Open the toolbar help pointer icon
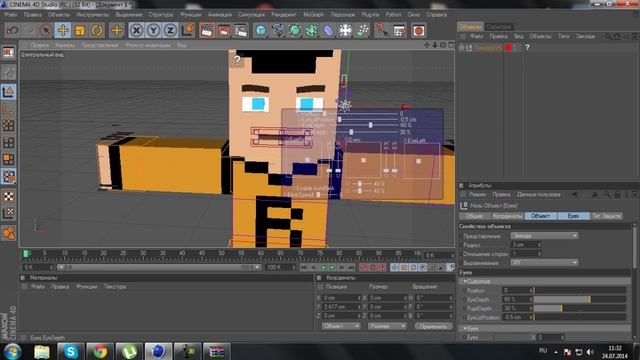This screenshot has width=640, height=360. 382,31
